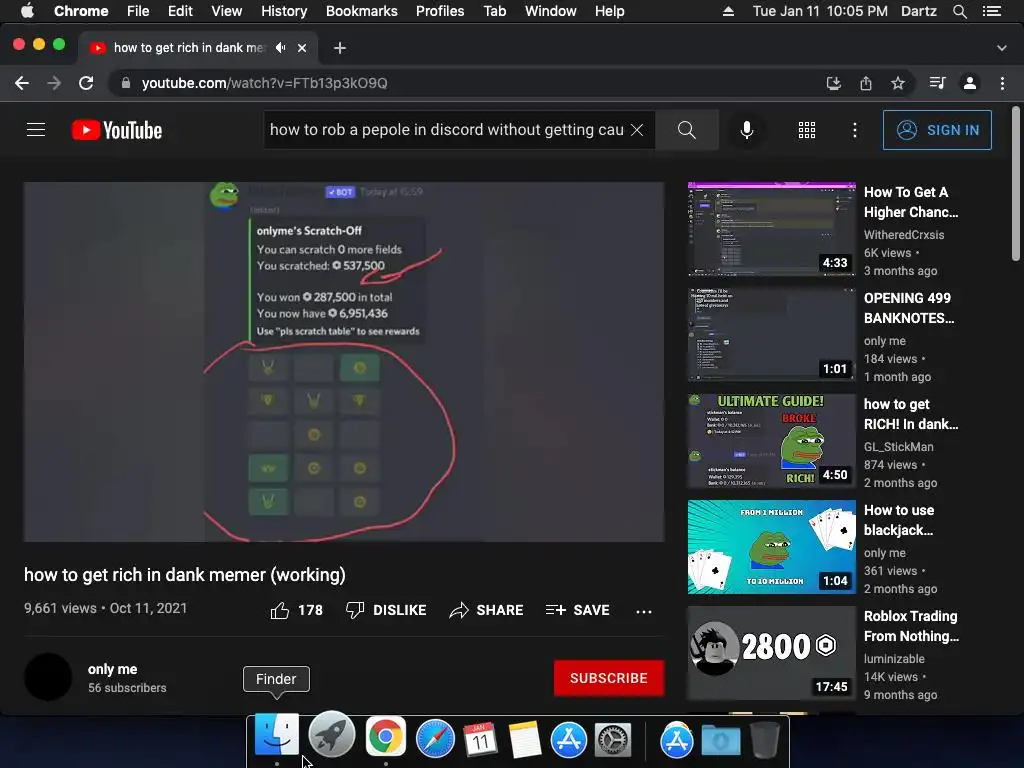Open 'Roblox Trading From Nothing' thumbnail
Viewport: 1024px width, 768px height.
click(x=771, y=653)
